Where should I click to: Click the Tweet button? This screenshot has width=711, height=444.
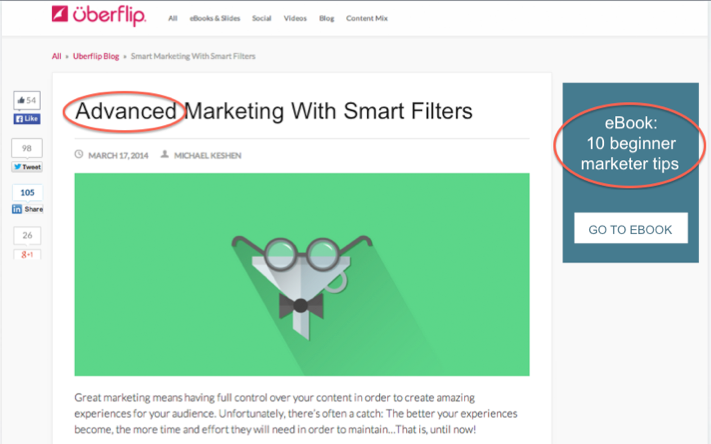tap(27, 167)
